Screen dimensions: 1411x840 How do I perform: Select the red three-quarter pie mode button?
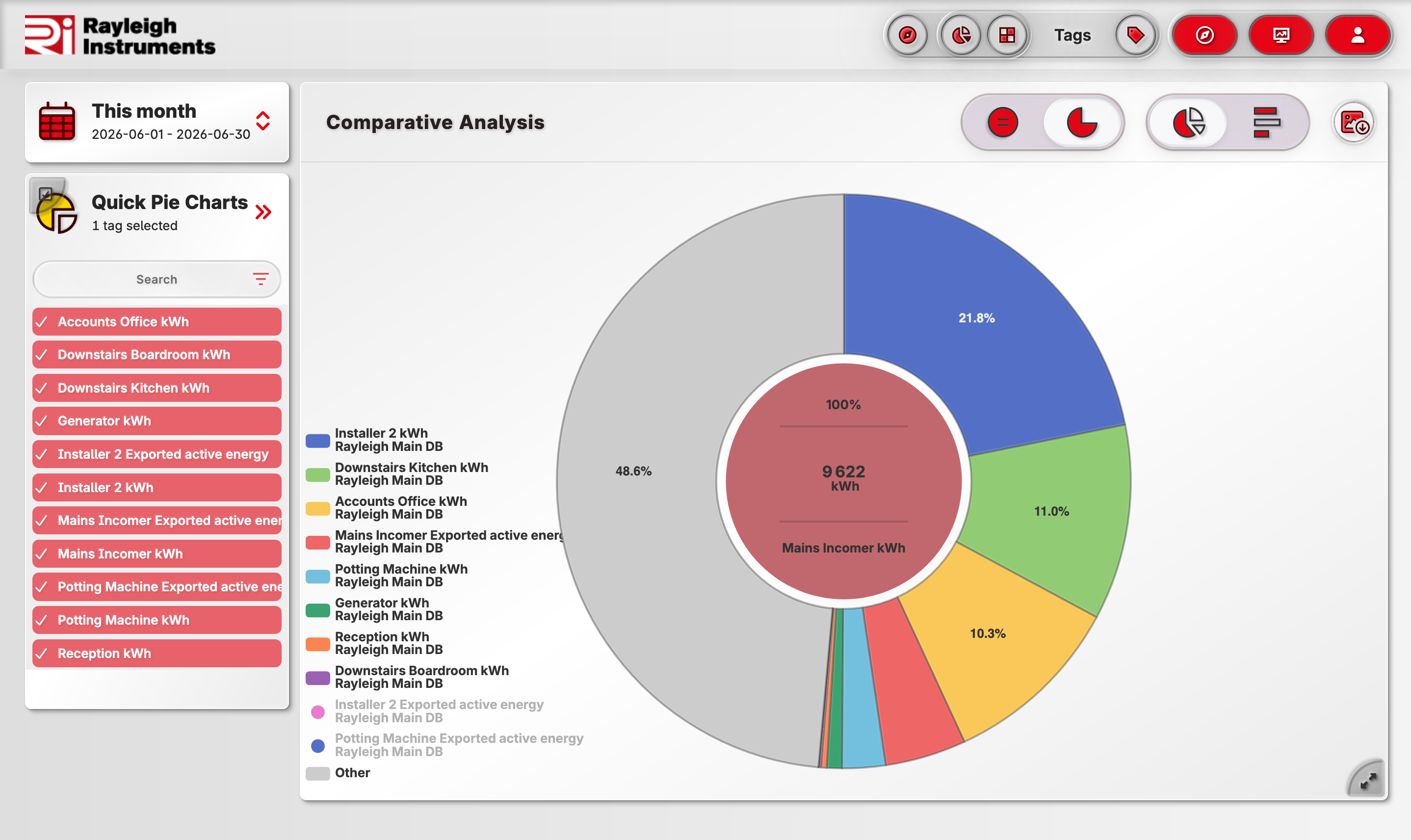1082,122
